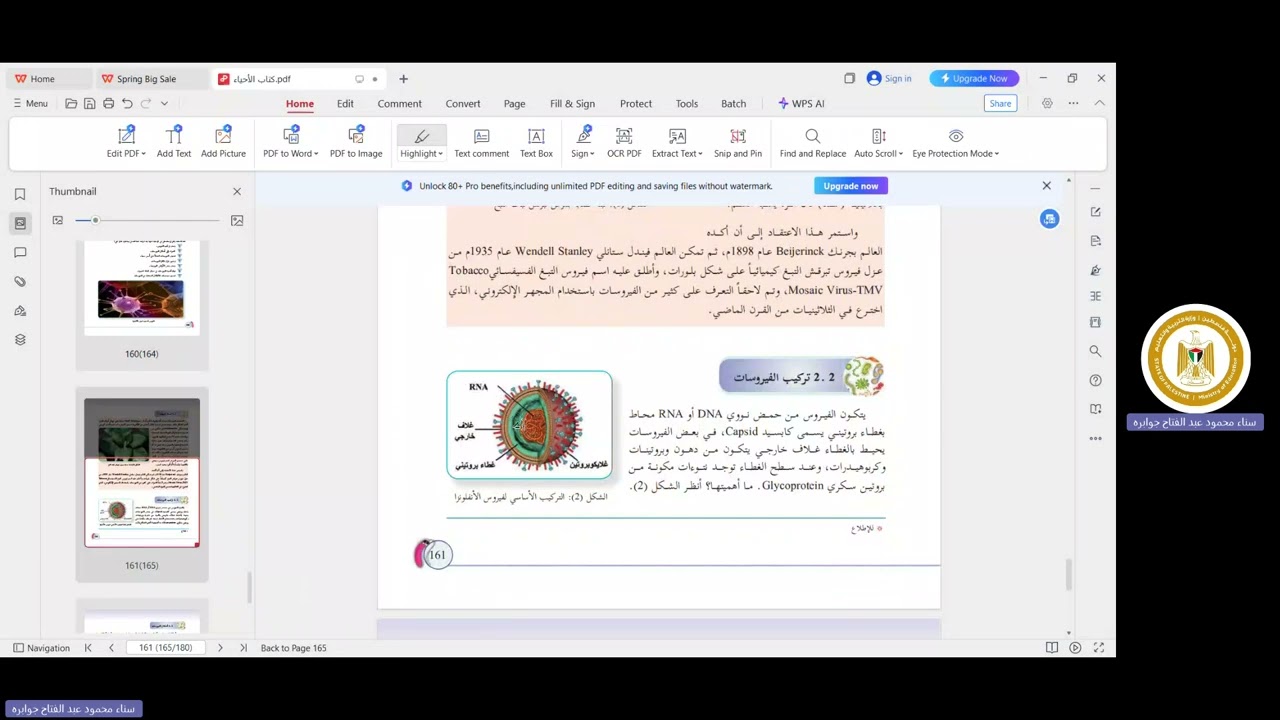Undo the last action

pyautogui.click(x=127, y=103)
